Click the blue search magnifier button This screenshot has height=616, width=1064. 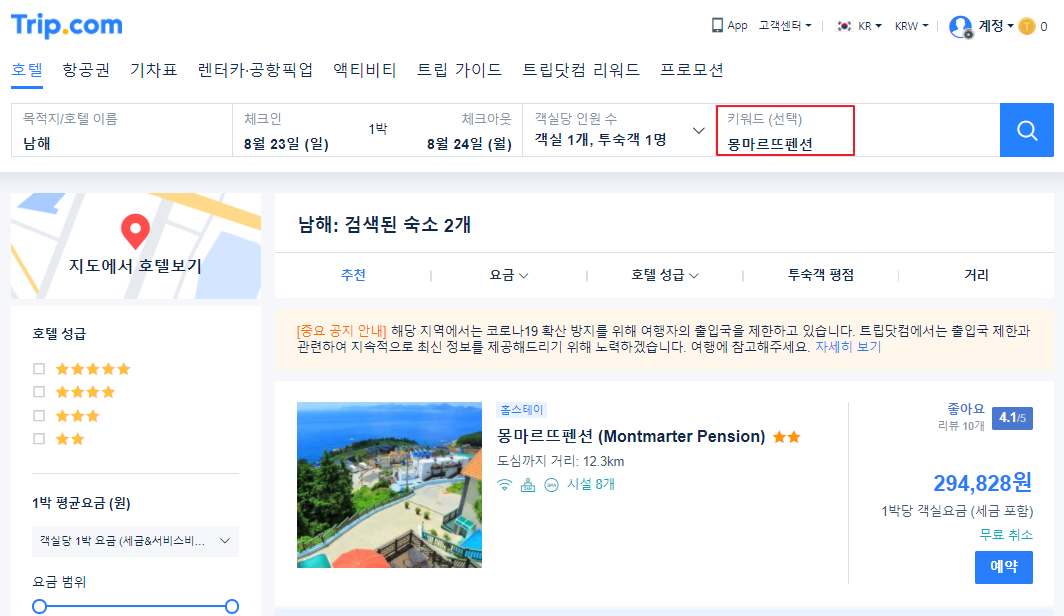click(1027, 130)
